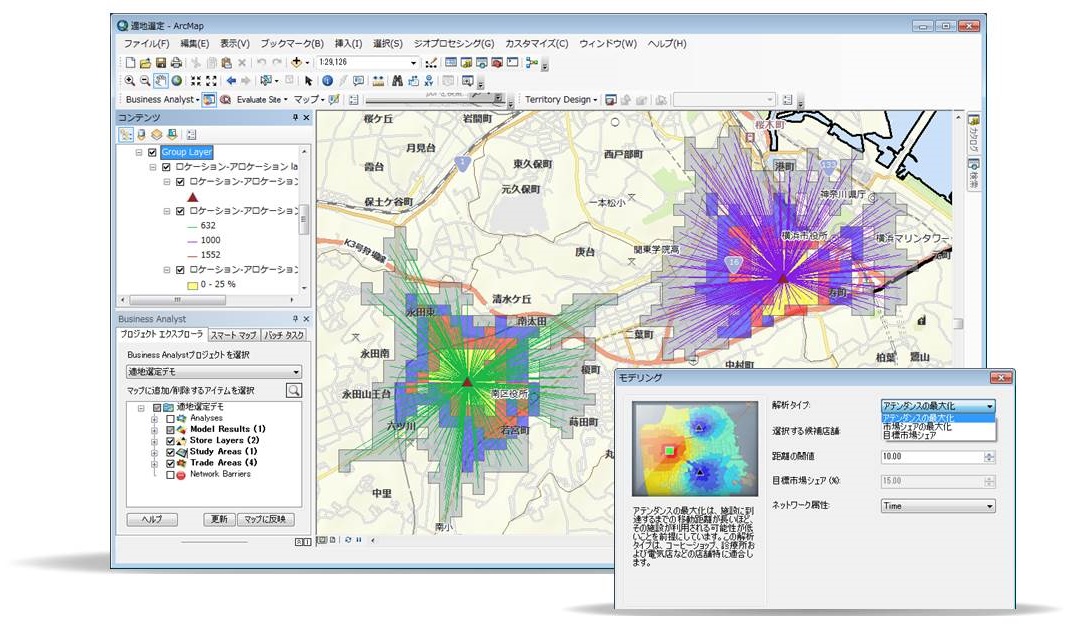1073x627 pixels.
Task: Click the Add Data icon
Action: click(x=296, y=62)
